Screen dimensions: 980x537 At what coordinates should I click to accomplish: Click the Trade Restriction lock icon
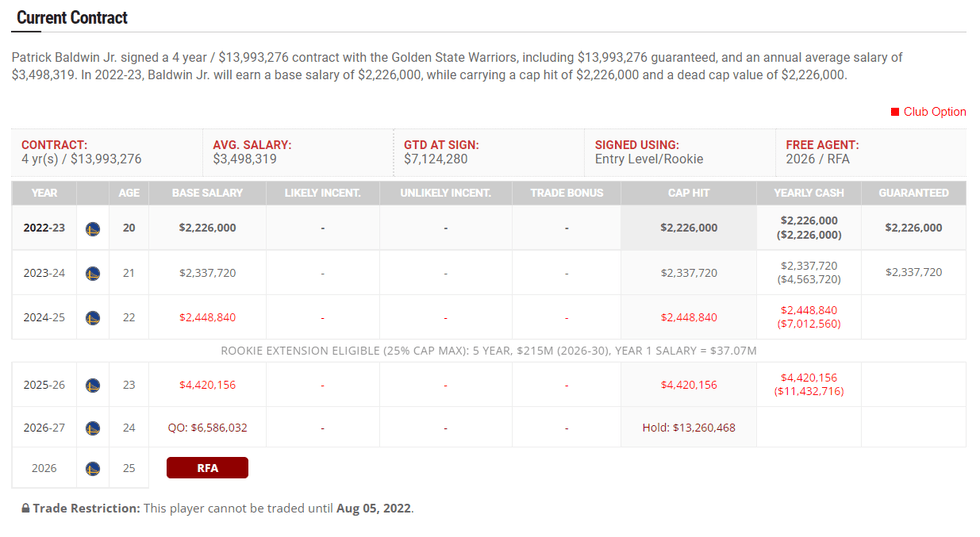point(25,509)
